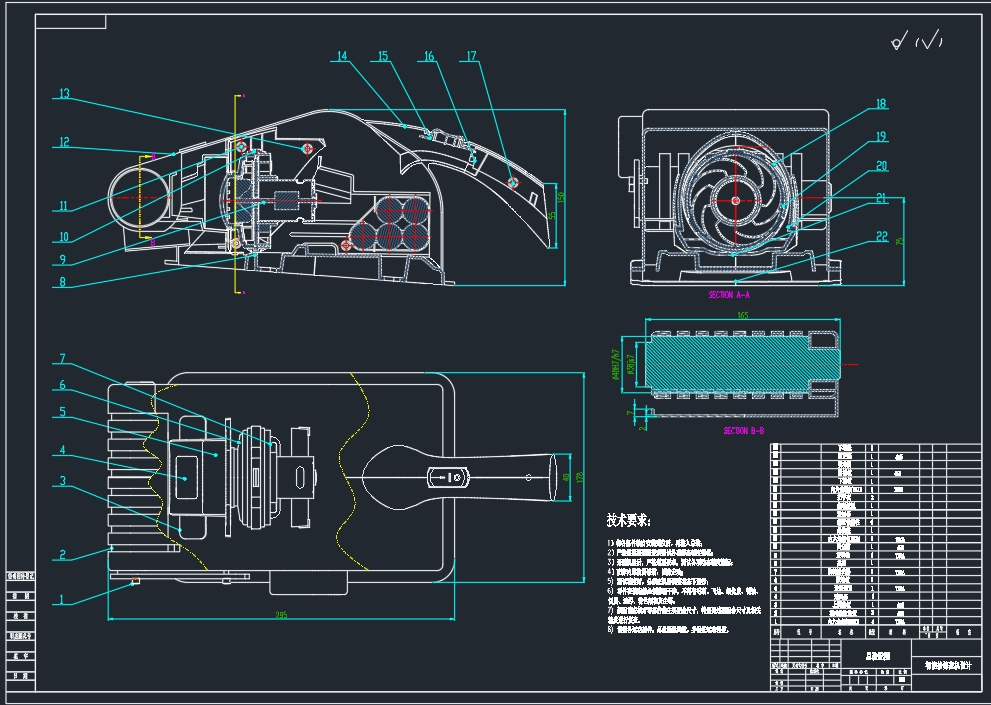
Task: Select part callout number 1
Action: pyautogui.click(x=61, y=599)
